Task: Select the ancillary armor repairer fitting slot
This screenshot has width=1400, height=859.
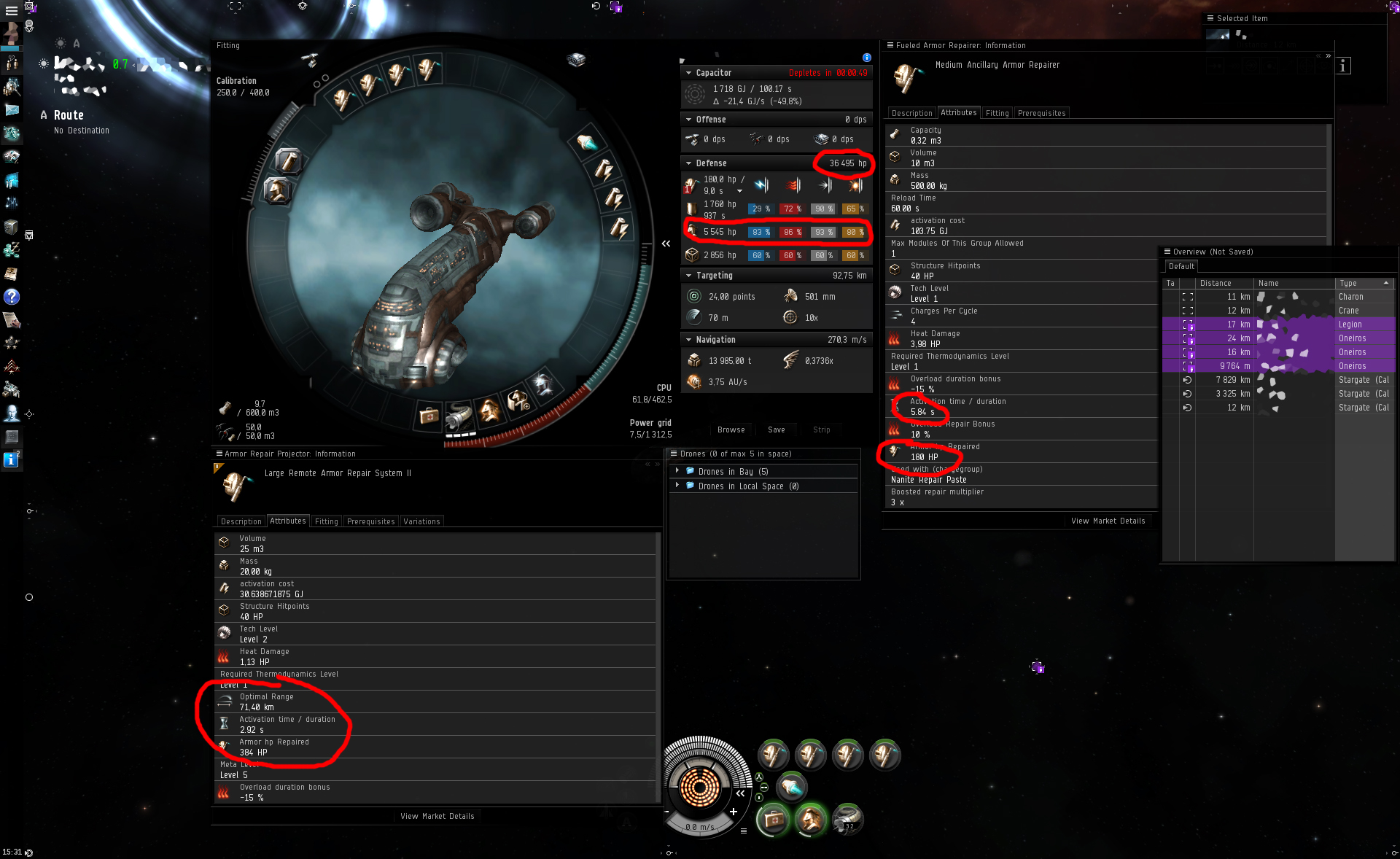Action: pos(490,413)
